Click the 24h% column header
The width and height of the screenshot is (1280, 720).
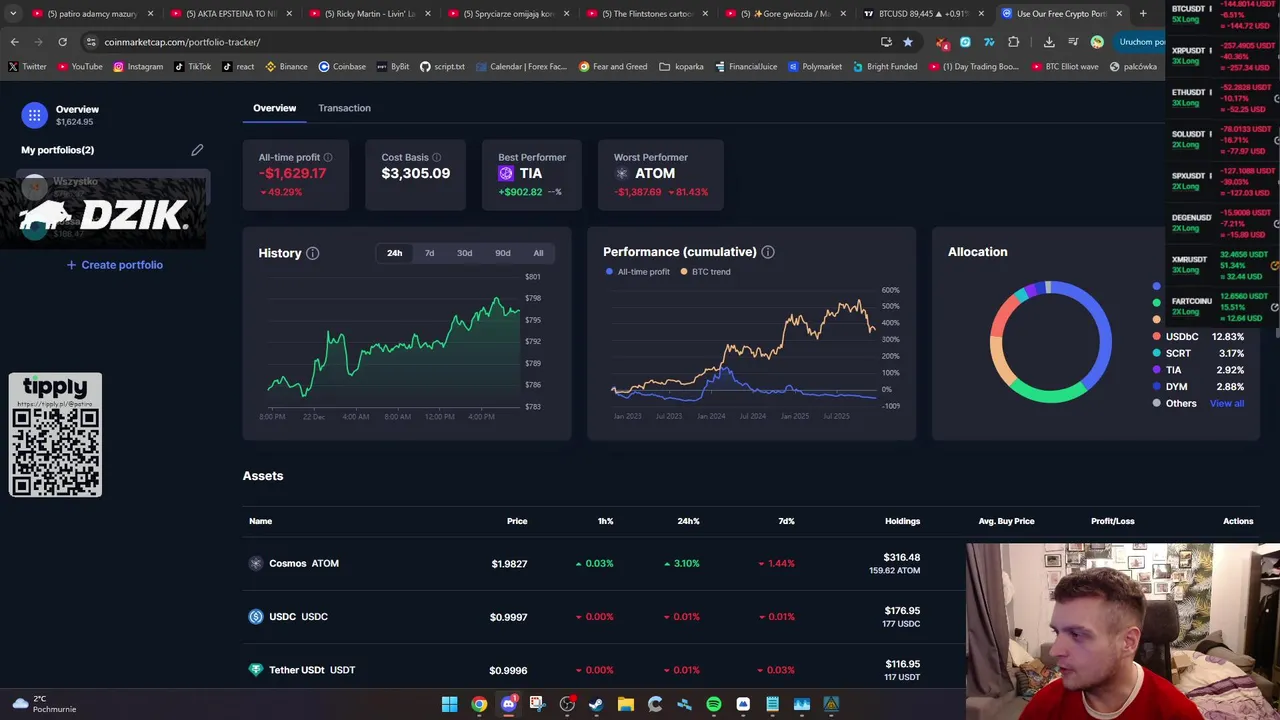pos(688,521)
